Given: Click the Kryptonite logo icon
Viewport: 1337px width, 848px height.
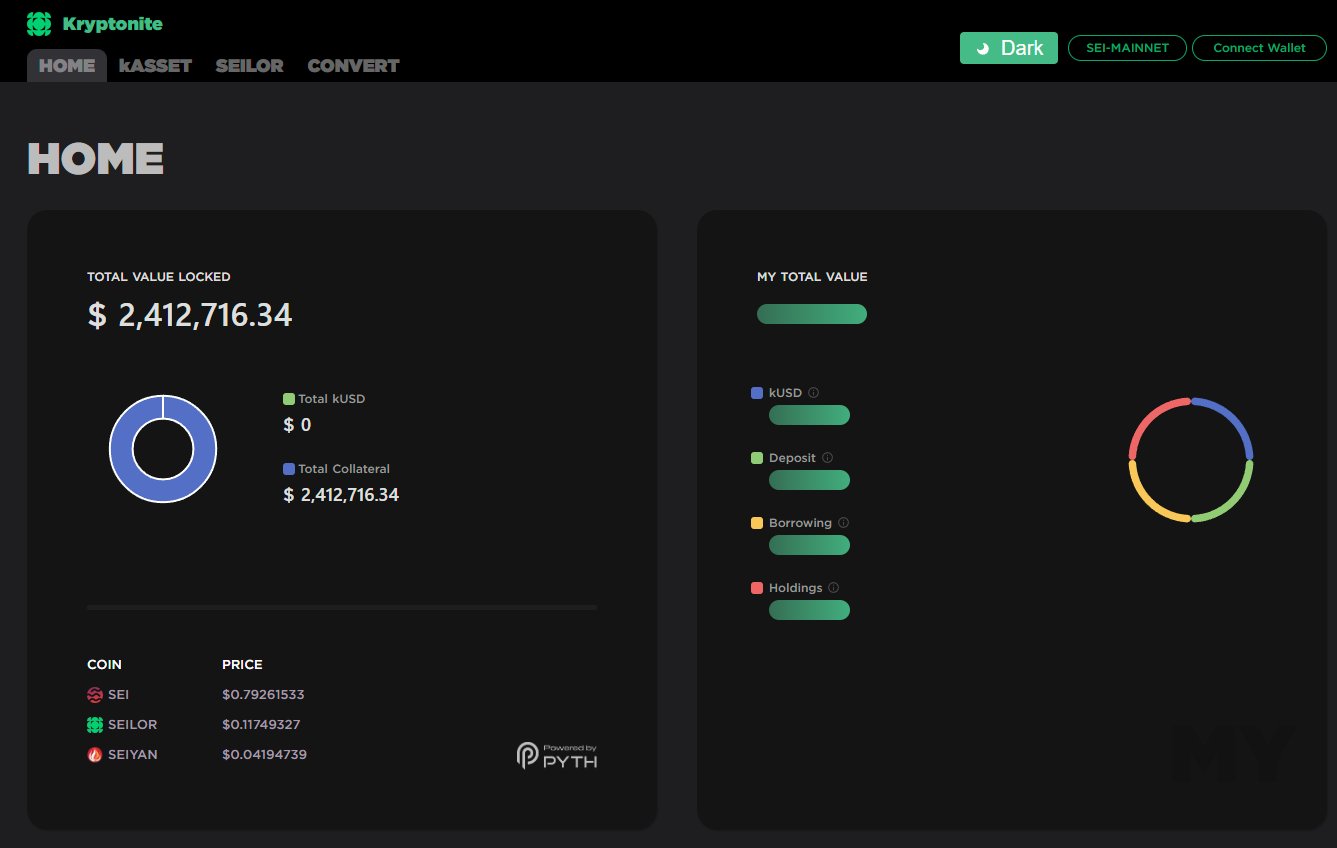Looking at the screenshot, I should [37, 22].
